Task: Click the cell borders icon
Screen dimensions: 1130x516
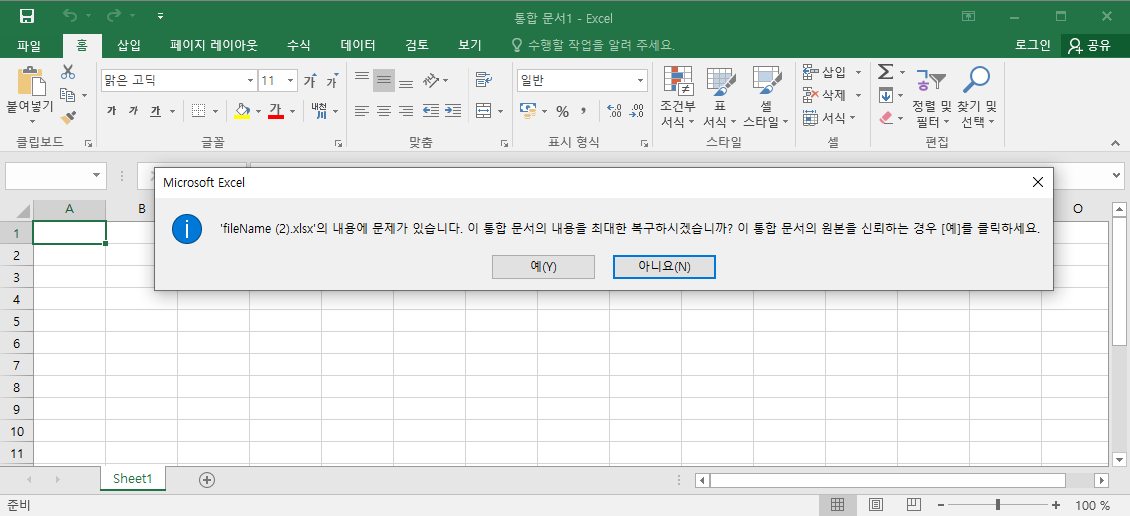Action: click(x=198, y=111)
